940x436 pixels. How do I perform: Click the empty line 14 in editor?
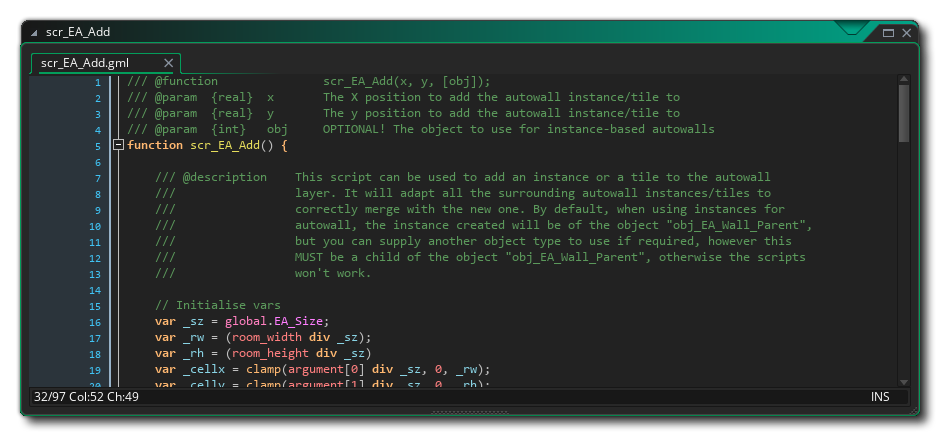400,290
